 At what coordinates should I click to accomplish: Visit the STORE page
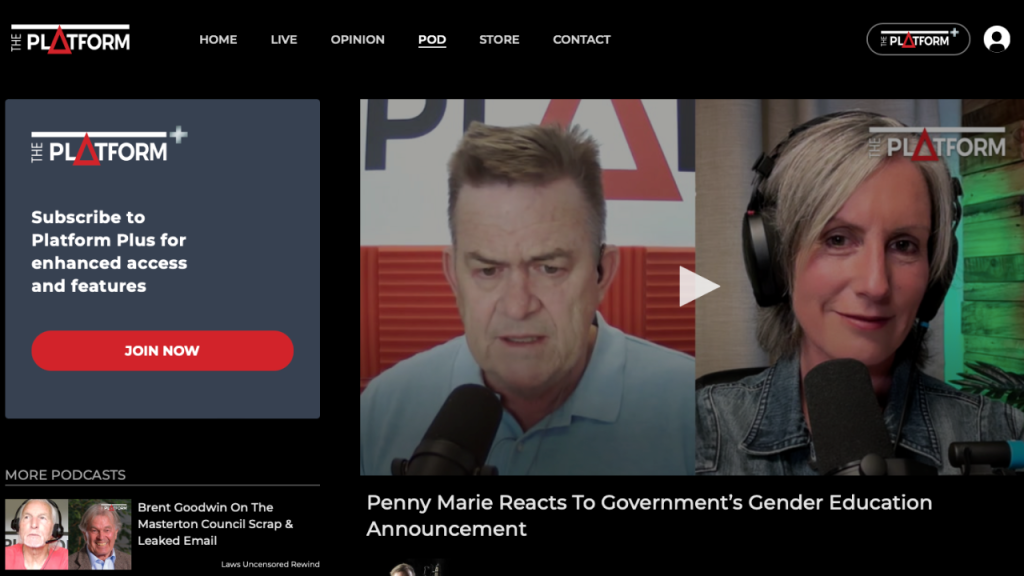pos(499,40)
